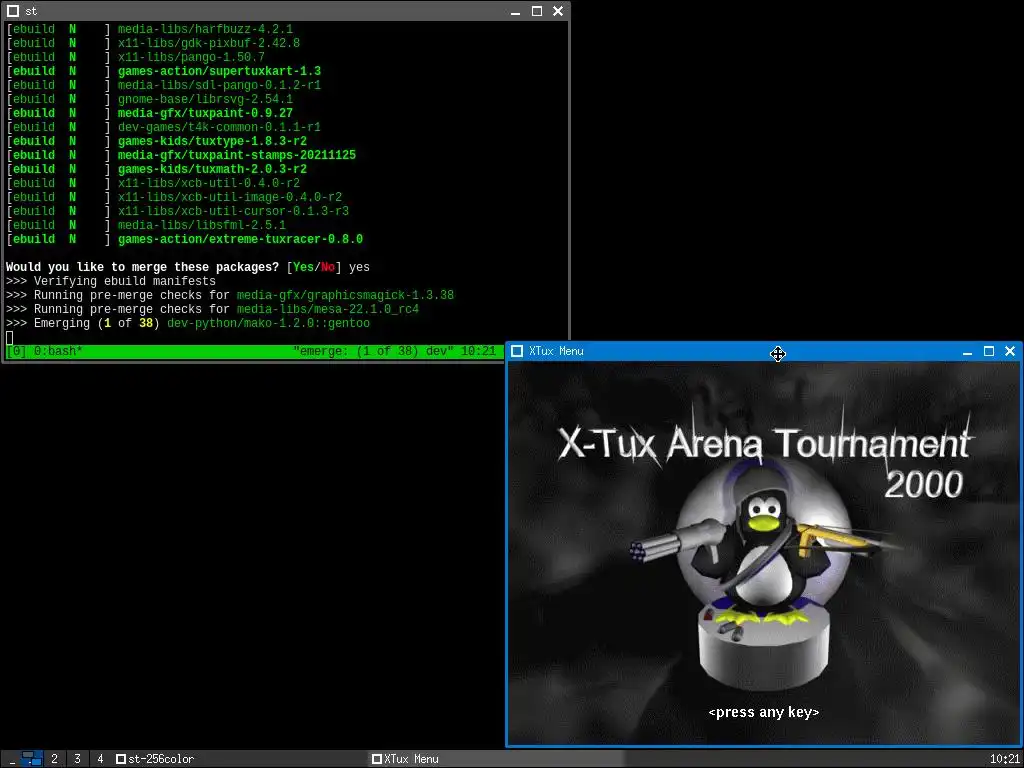Maximize the XTux Menu window
1024x768 pixels.
pos(989,351)
